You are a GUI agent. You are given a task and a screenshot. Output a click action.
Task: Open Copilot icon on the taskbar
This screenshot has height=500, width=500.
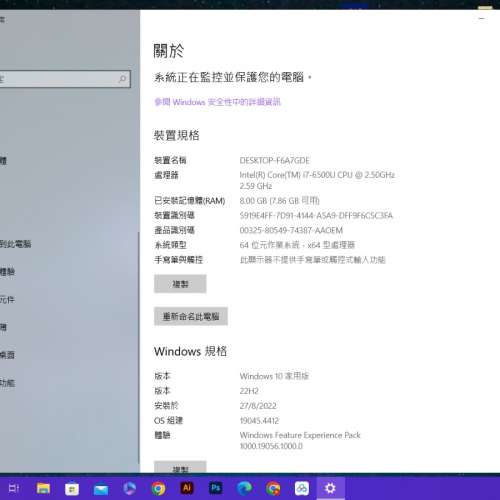click(x=129, y=489)
